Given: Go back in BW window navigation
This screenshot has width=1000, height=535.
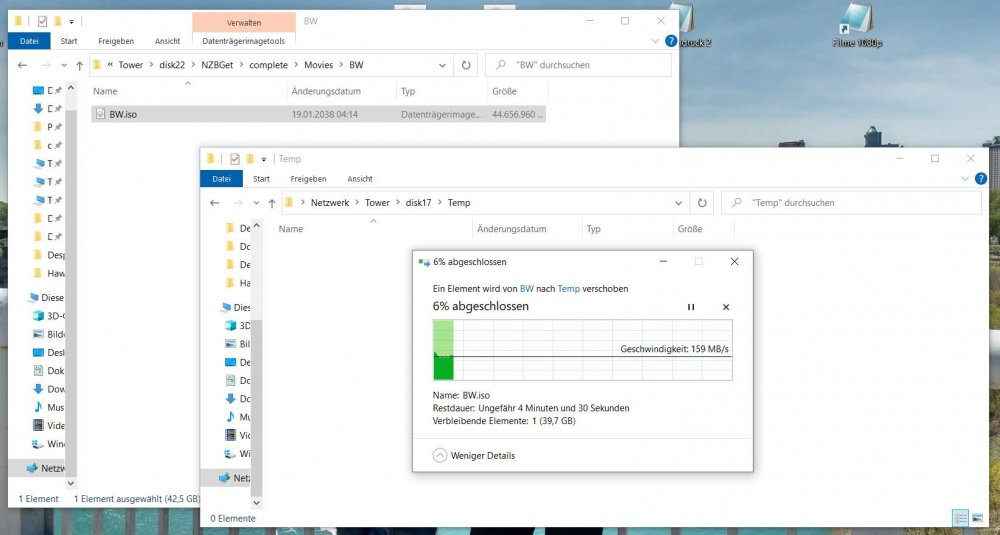Looking at the screenshot, I should [22, 65].
